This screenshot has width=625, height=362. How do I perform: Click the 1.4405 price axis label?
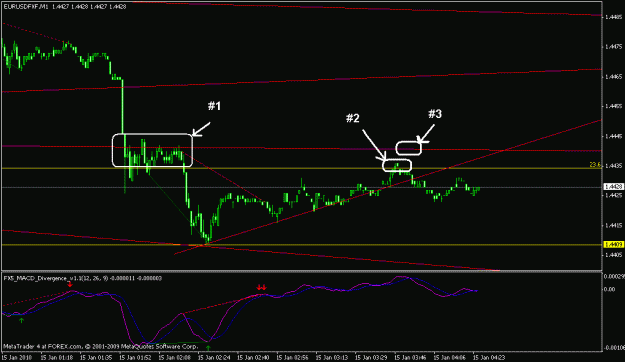coord(613,255)
